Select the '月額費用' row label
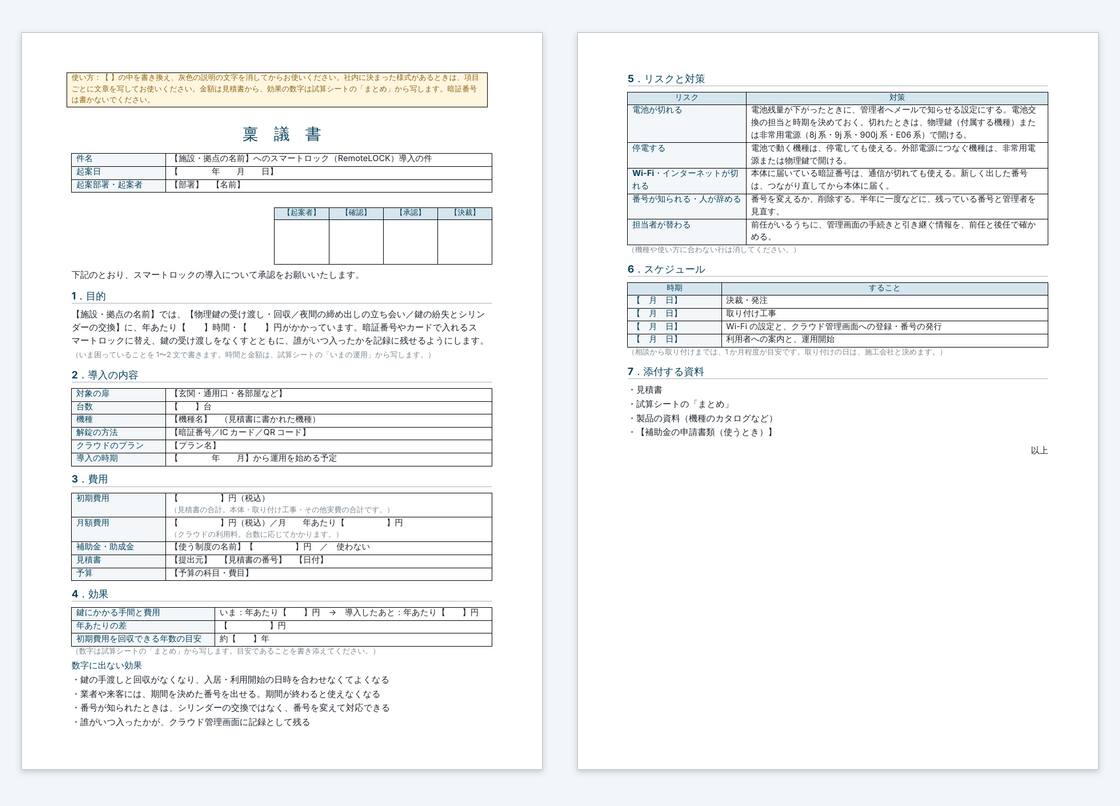The width and height of the screenshot is (1120, 806). pos(119,529)
